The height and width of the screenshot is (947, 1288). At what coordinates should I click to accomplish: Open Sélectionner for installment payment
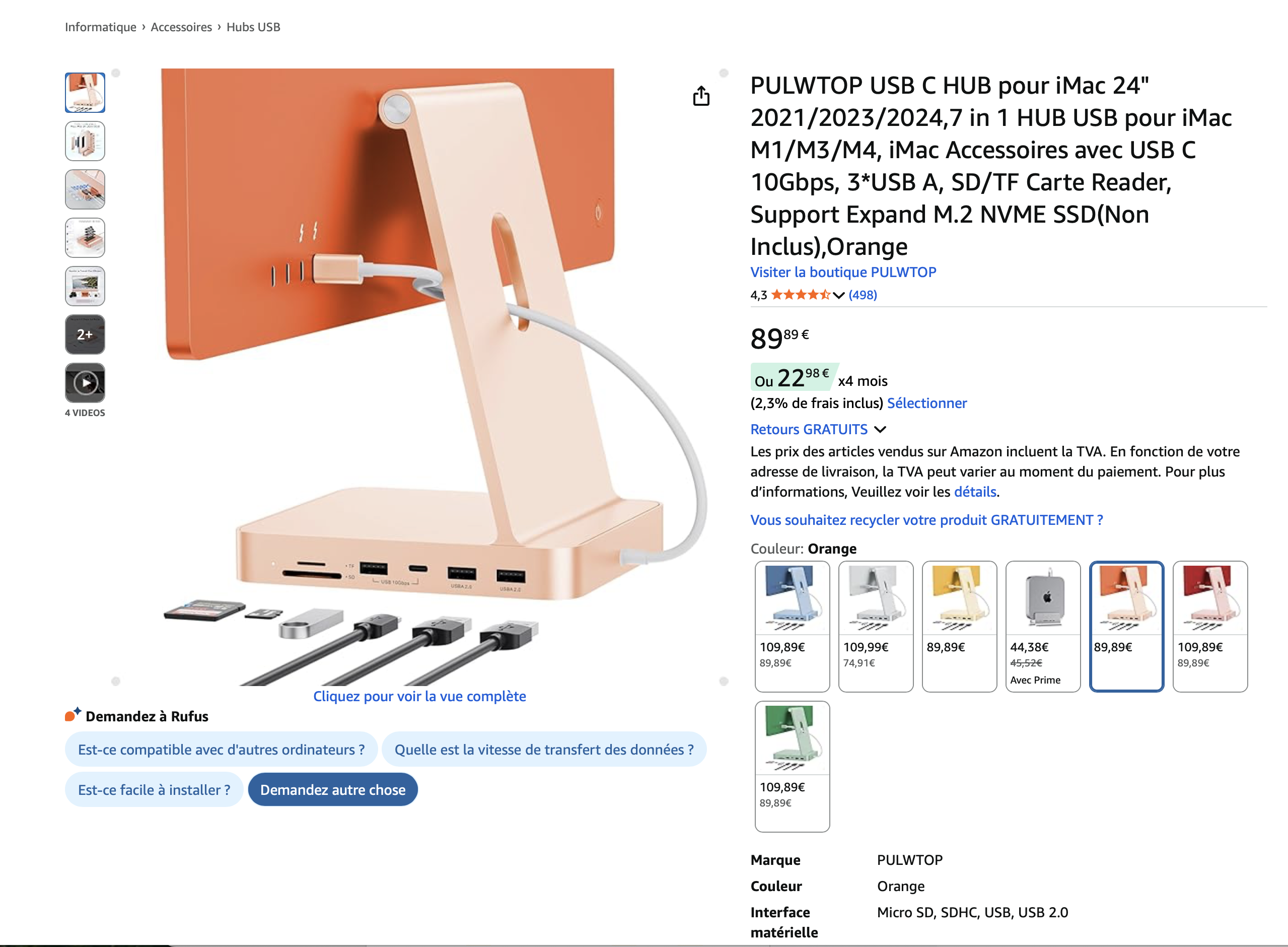tap(926, 403)
